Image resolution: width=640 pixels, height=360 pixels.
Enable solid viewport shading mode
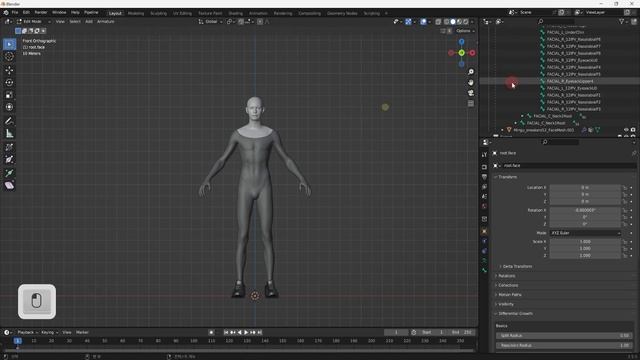pyautogui.click(x=453, y=22)
